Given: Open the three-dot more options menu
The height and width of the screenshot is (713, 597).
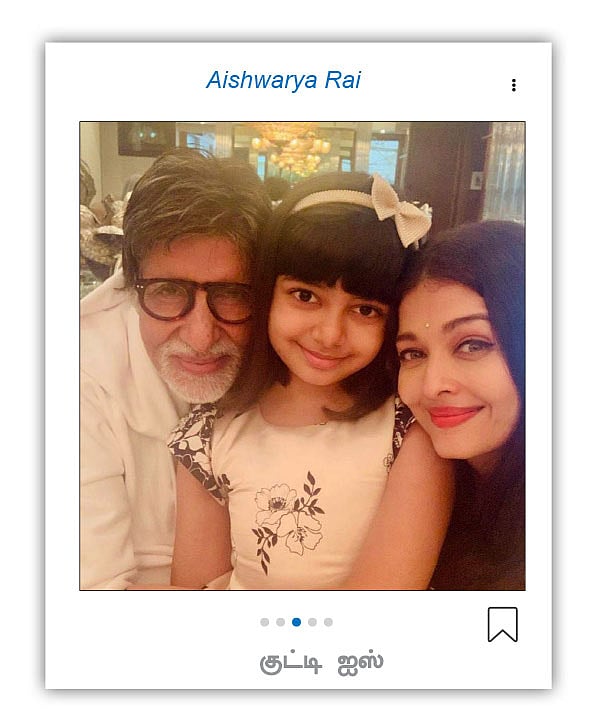Looking at the screenshot, I should pyautogui.click(x=513, y=85).
